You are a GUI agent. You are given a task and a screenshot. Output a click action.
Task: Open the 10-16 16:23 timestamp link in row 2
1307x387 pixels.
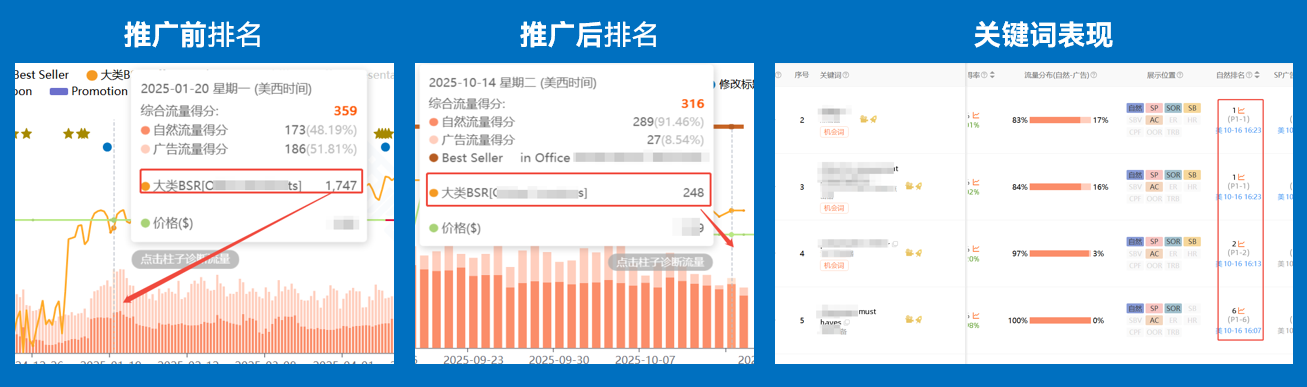point(1239,130)
